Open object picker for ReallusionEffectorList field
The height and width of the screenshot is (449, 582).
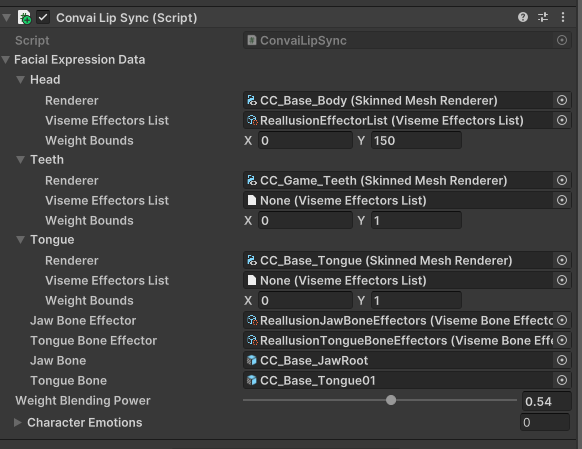click(562, 120)
